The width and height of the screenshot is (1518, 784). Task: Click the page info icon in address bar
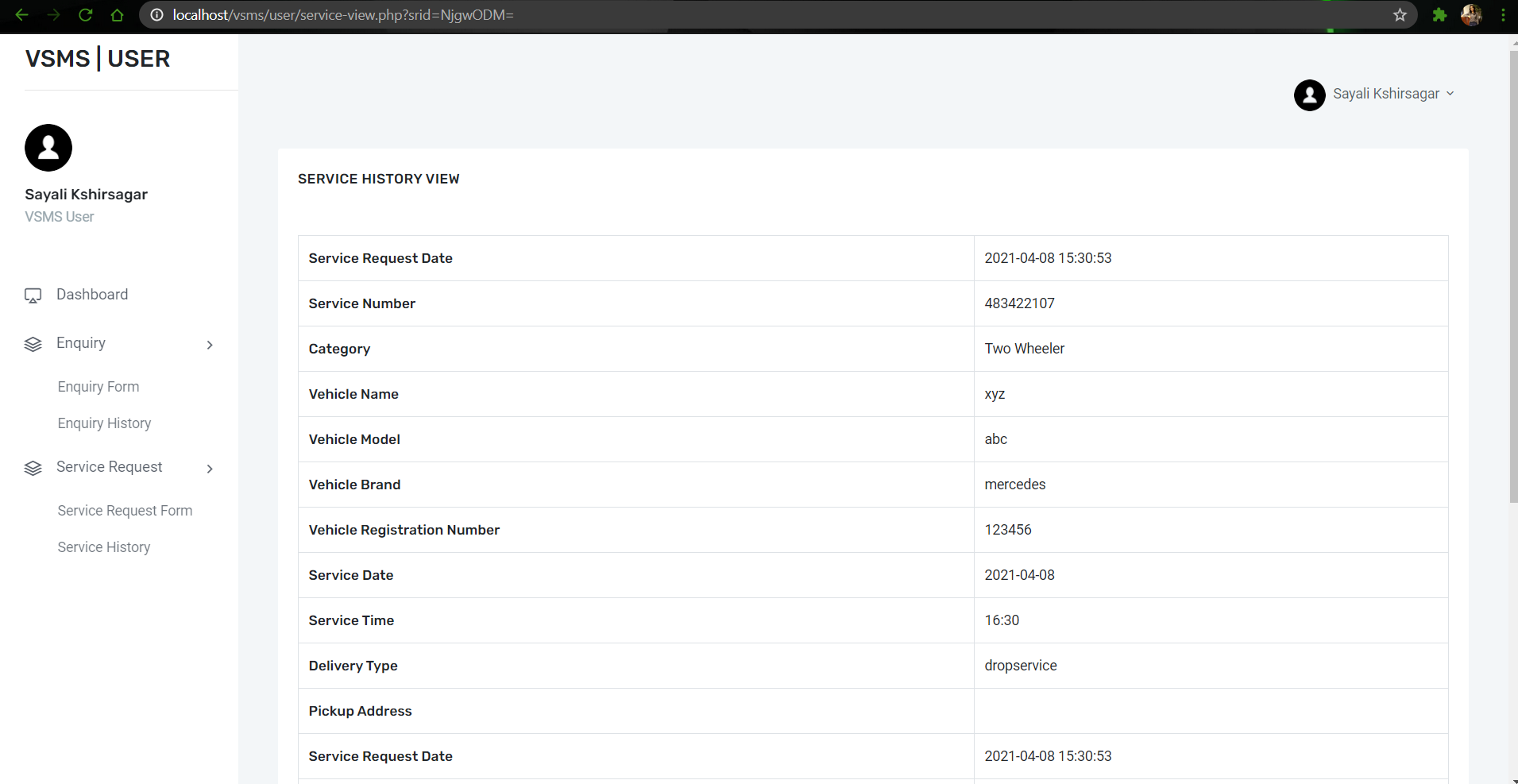coord(157,14)
